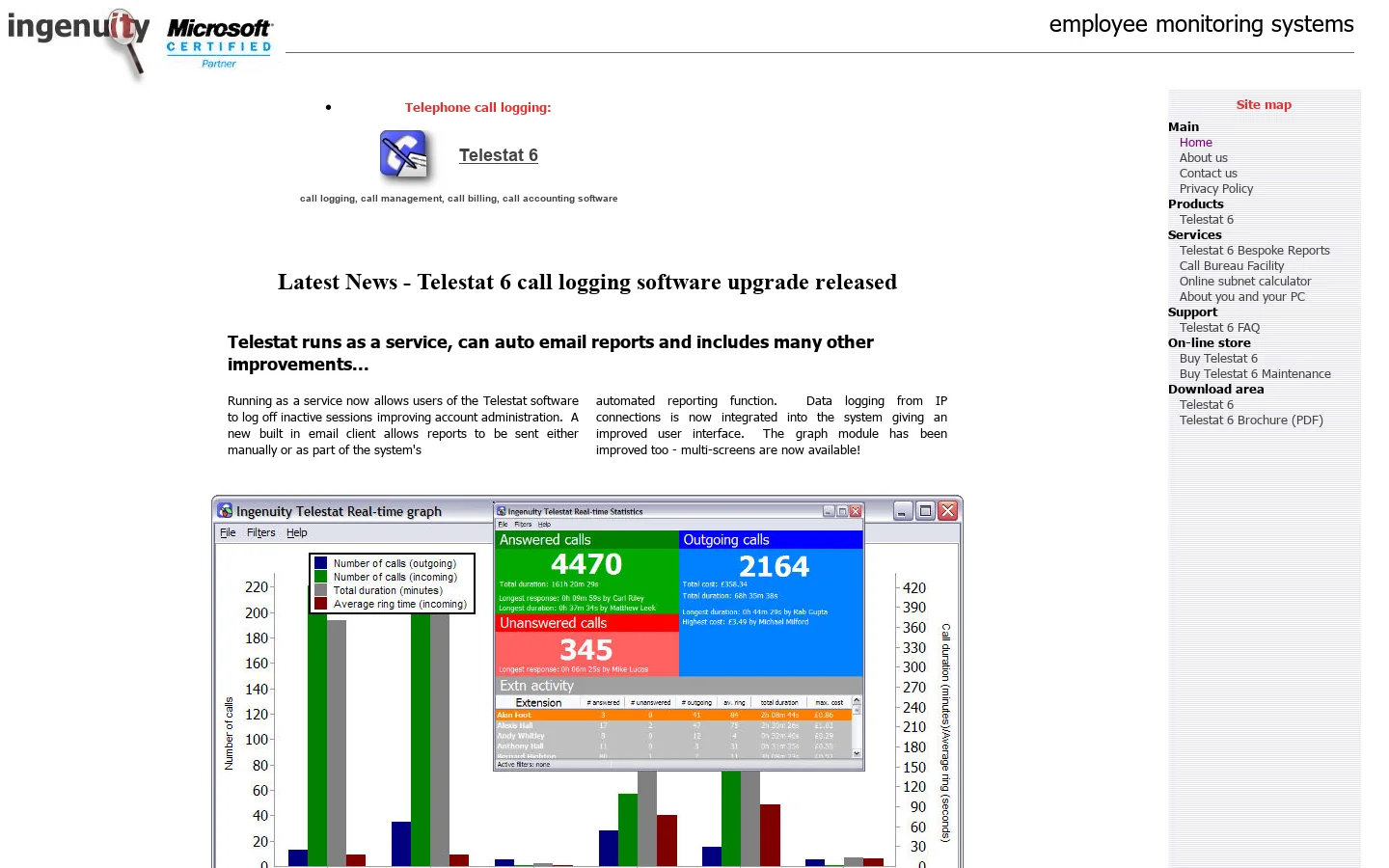This screenshot has width=1389, height=868.
Task: Click the 'Site map' heading
Action: 1264,105
